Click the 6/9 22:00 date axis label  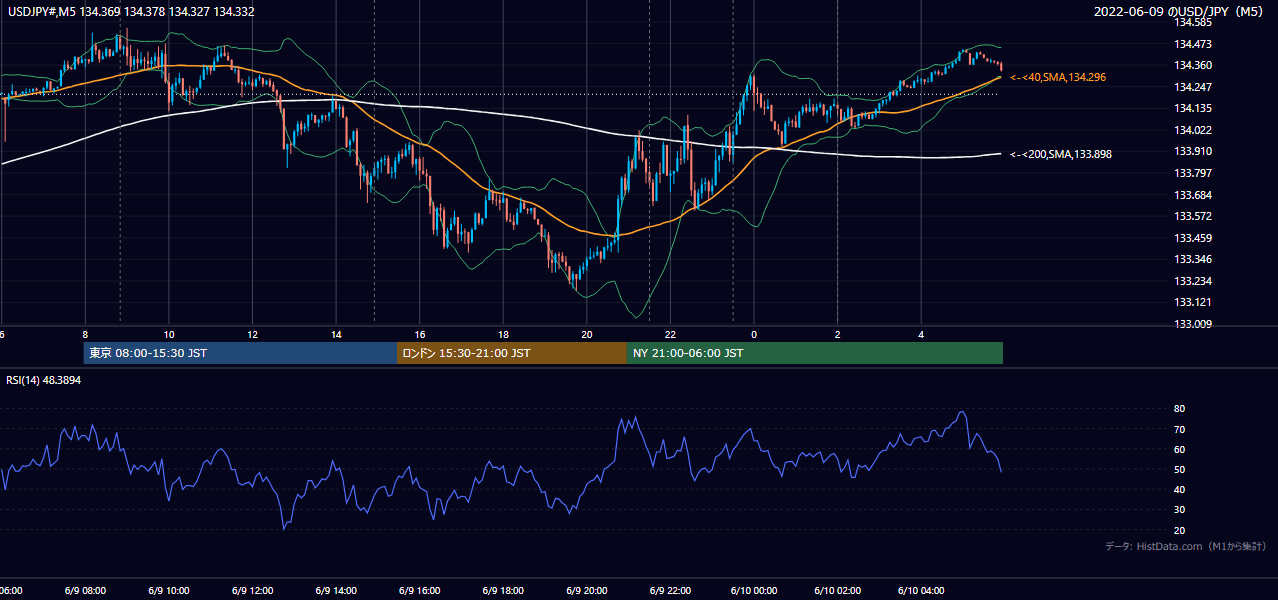pos(669,590)
